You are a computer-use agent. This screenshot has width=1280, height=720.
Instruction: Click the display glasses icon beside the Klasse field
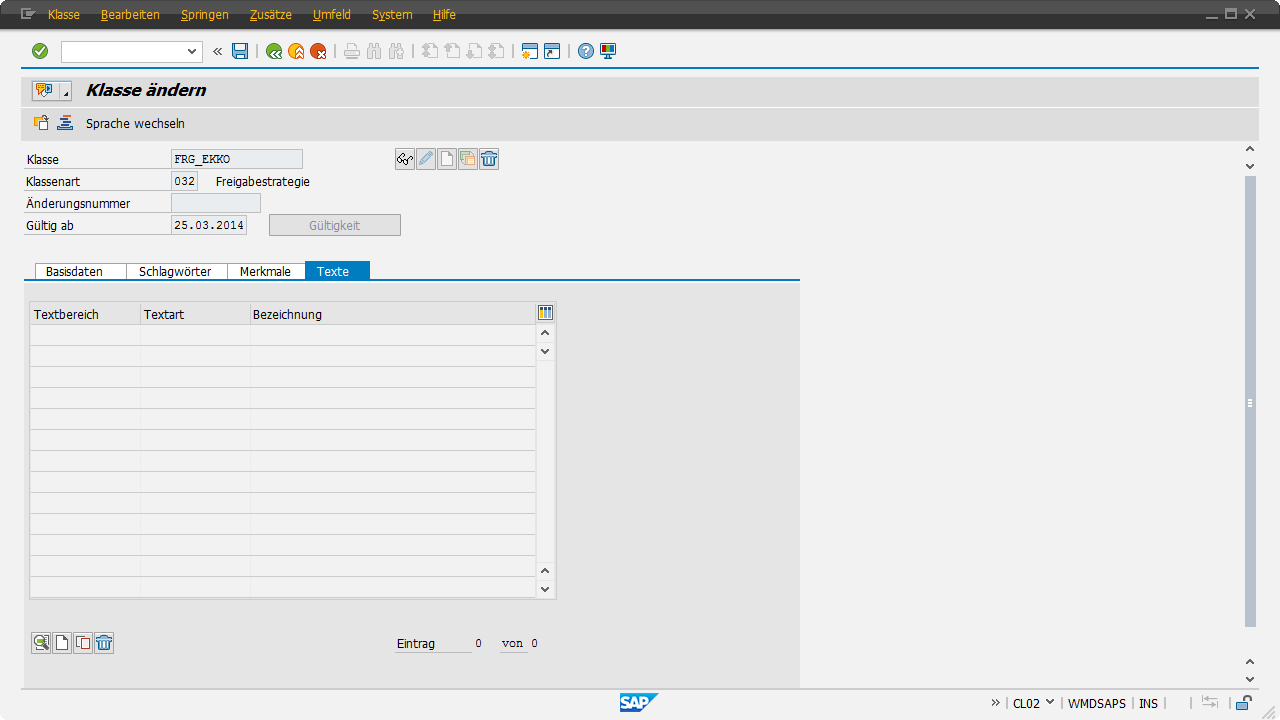pyautogui.click(x=405, y=159)
